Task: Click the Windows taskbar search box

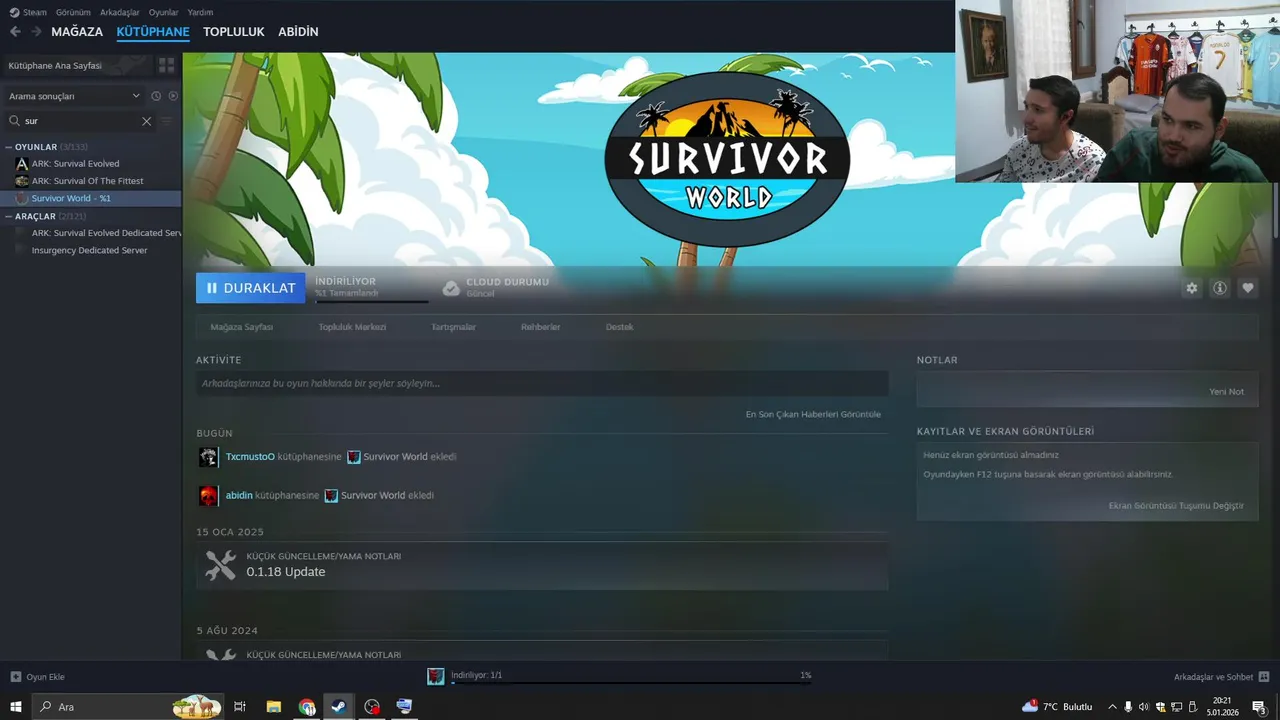Action: pos(128,707)
